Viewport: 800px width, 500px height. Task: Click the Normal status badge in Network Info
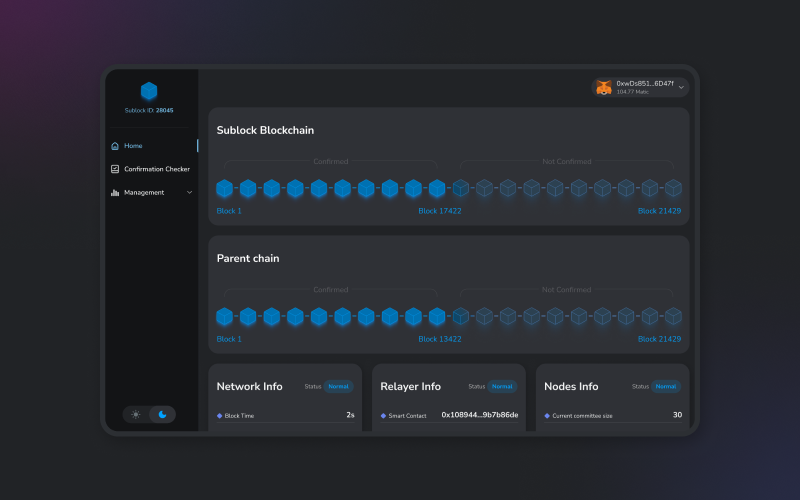[338, 386]
